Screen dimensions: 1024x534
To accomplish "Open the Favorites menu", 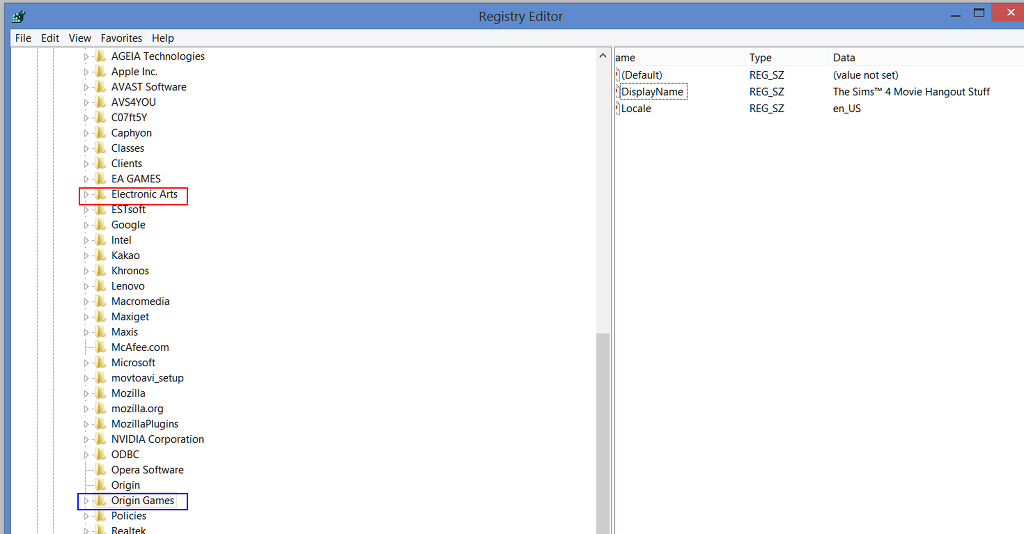I will (121, 38).
